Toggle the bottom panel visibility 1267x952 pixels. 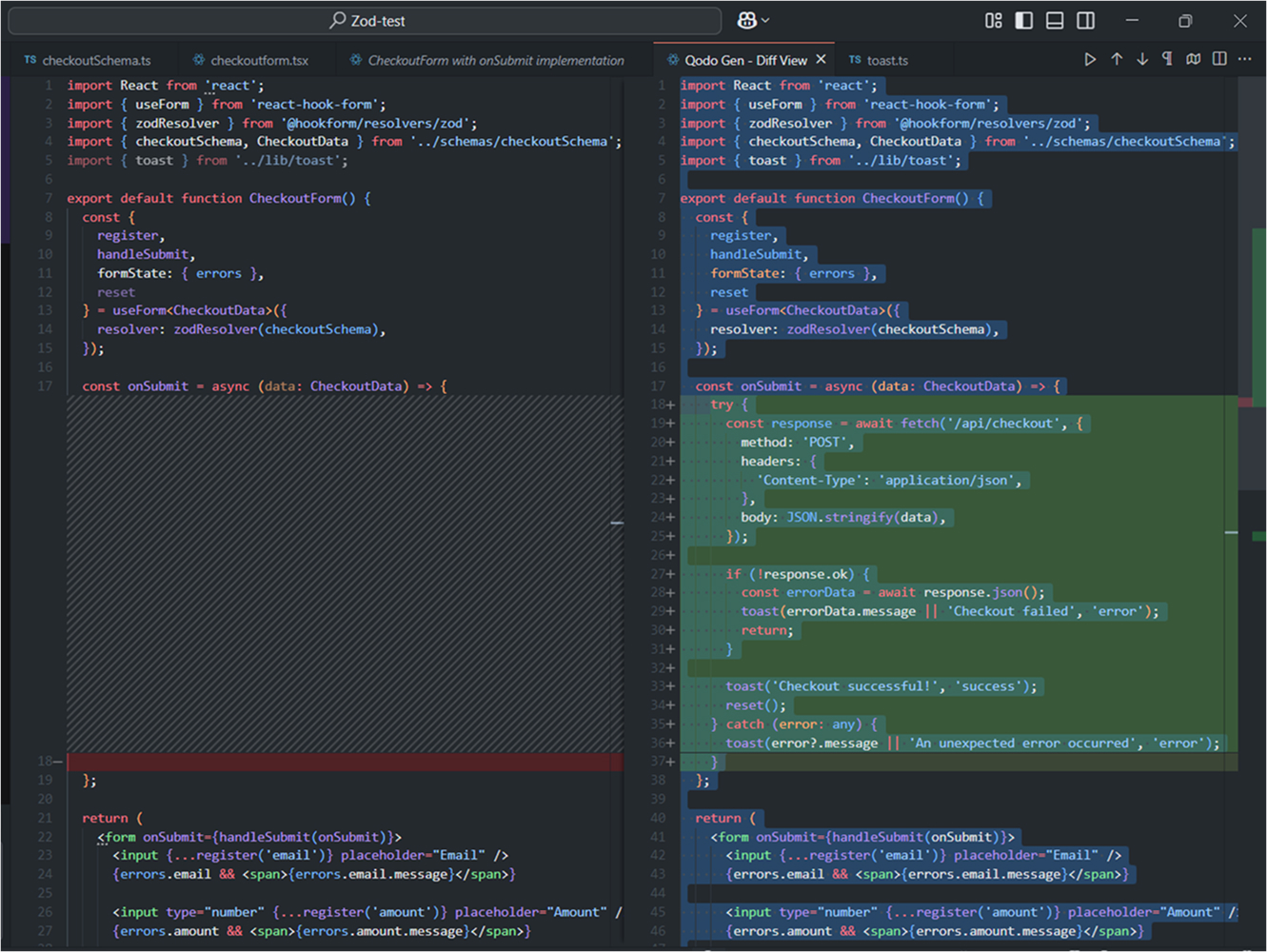coord(1055,20)
